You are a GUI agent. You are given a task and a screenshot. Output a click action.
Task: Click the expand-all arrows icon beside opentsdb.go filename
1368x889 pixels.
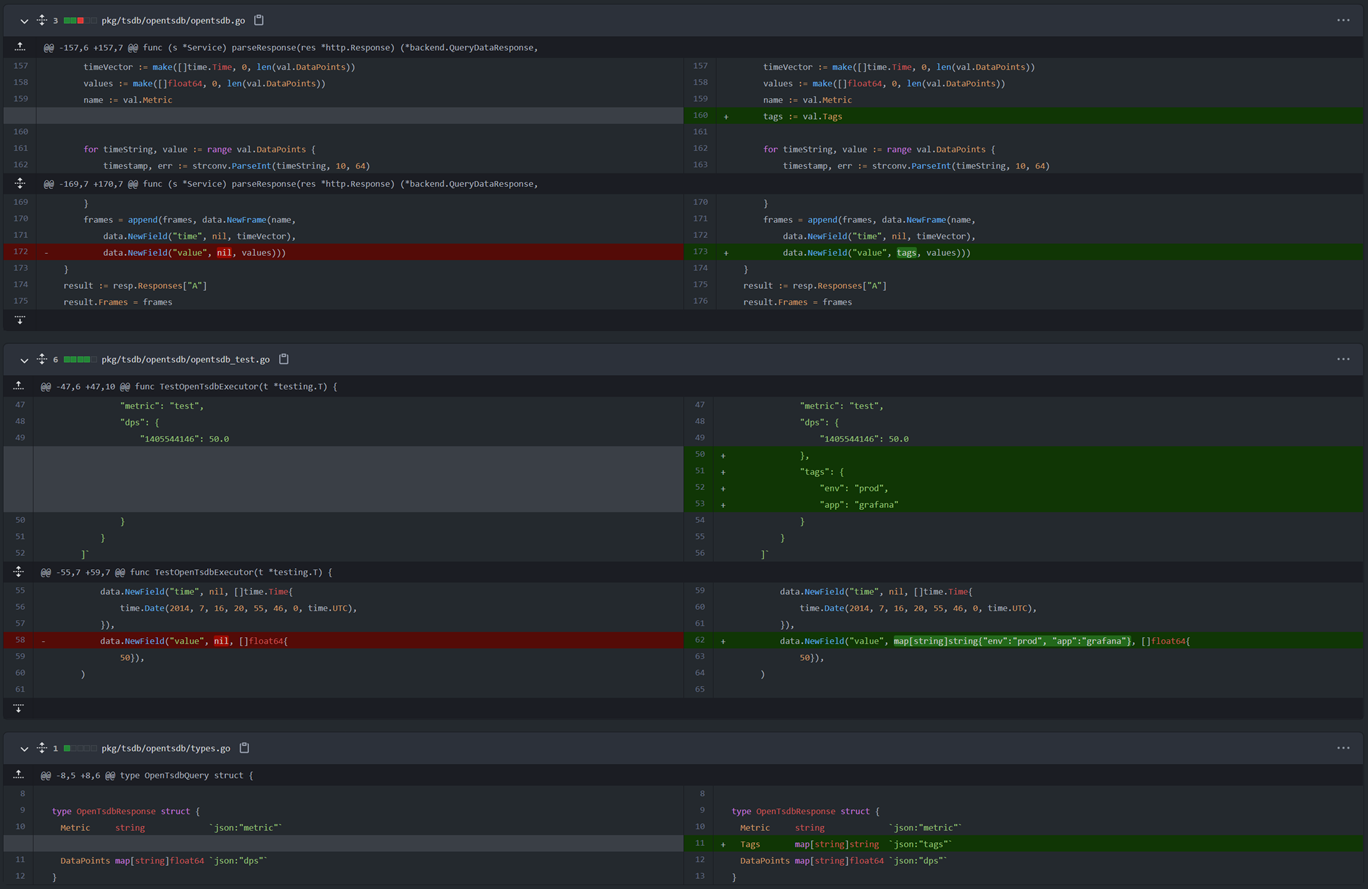[x=41, y=19]
